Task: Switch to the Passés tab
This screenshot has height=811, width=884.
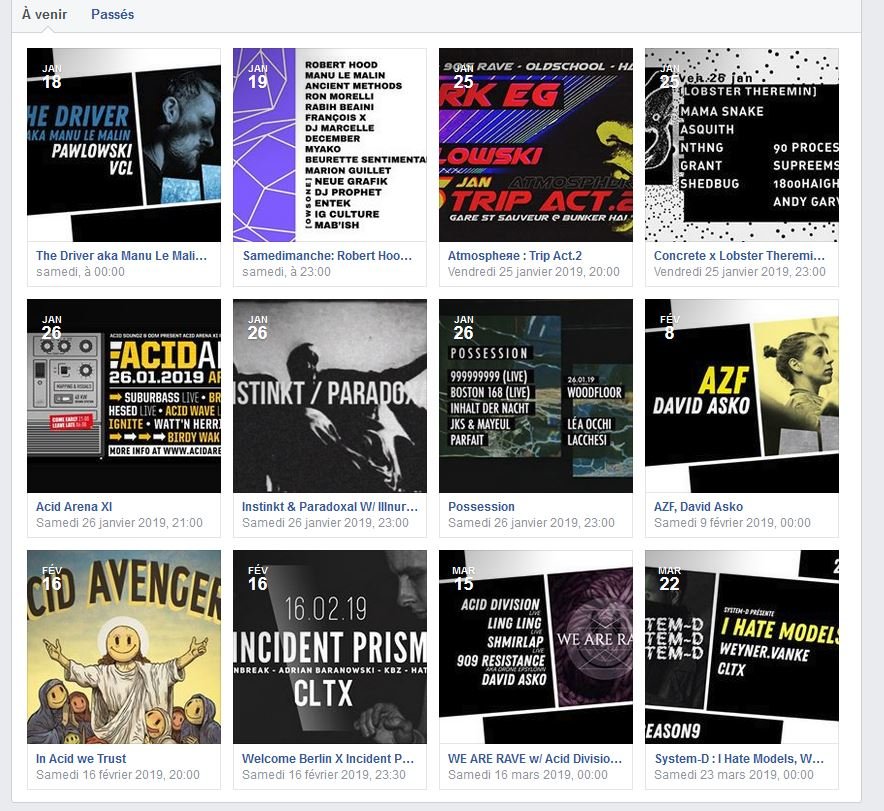Action: (113, 14)
